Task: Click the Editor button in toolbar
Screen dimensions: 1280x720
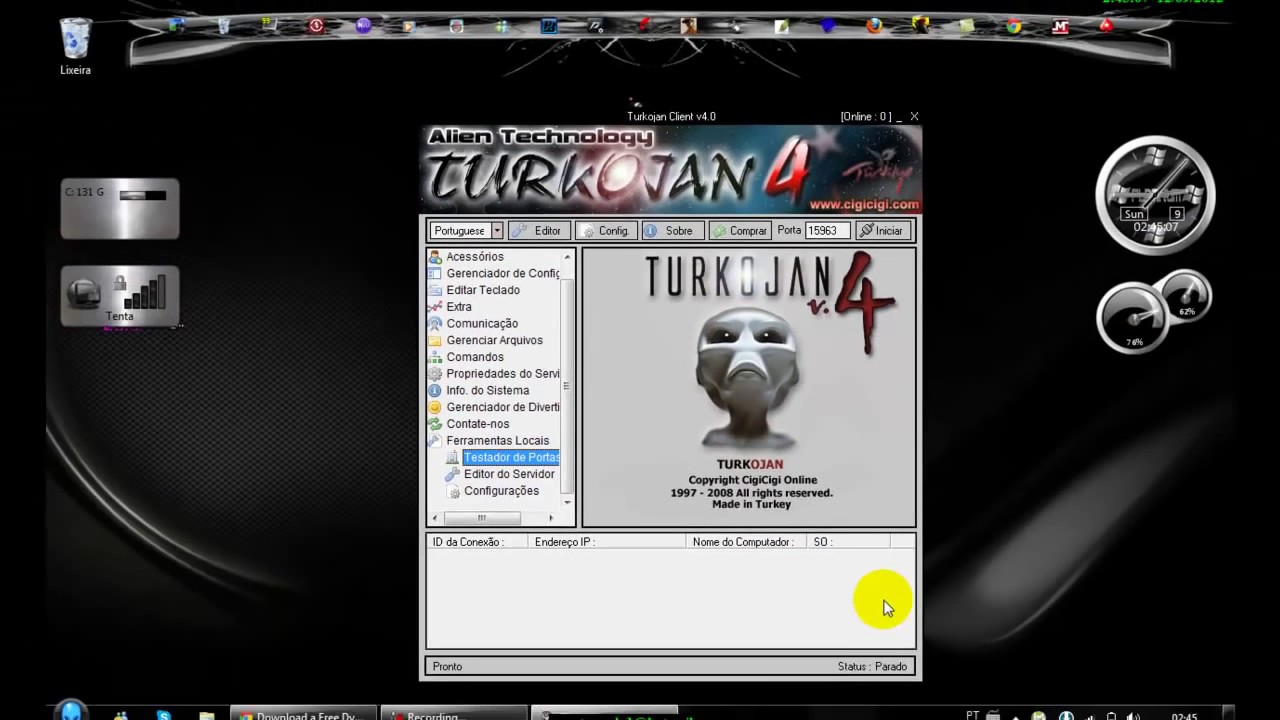Action: pos(539,231)
